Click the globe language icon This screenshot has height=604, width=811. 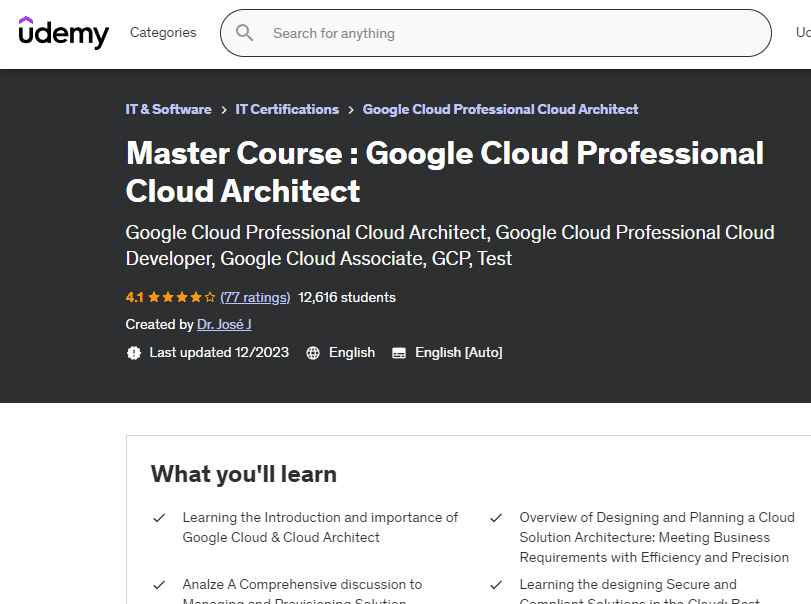(313, 353)
